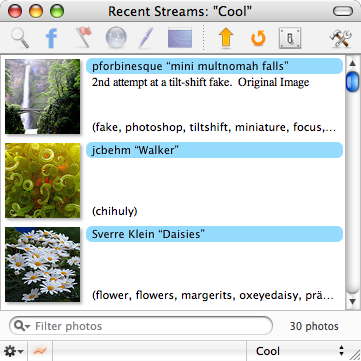Toggle the light switch toolbar icon

(x=290, y=38)
